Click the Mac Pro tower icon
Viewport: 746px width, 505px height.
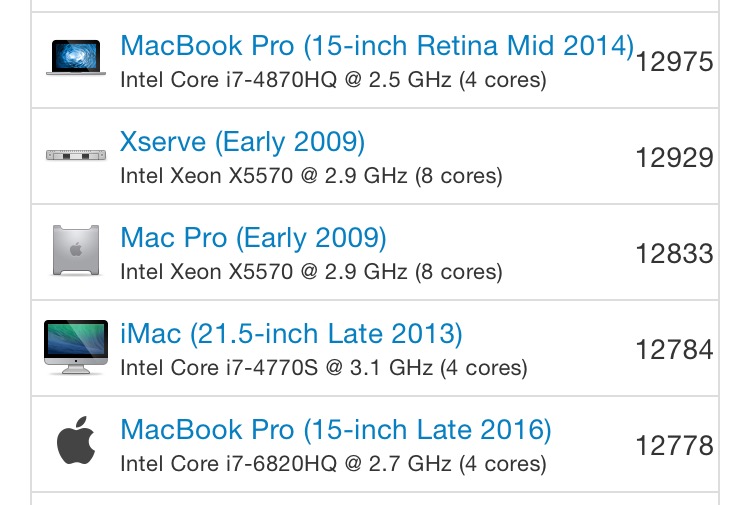click(76, 250)
